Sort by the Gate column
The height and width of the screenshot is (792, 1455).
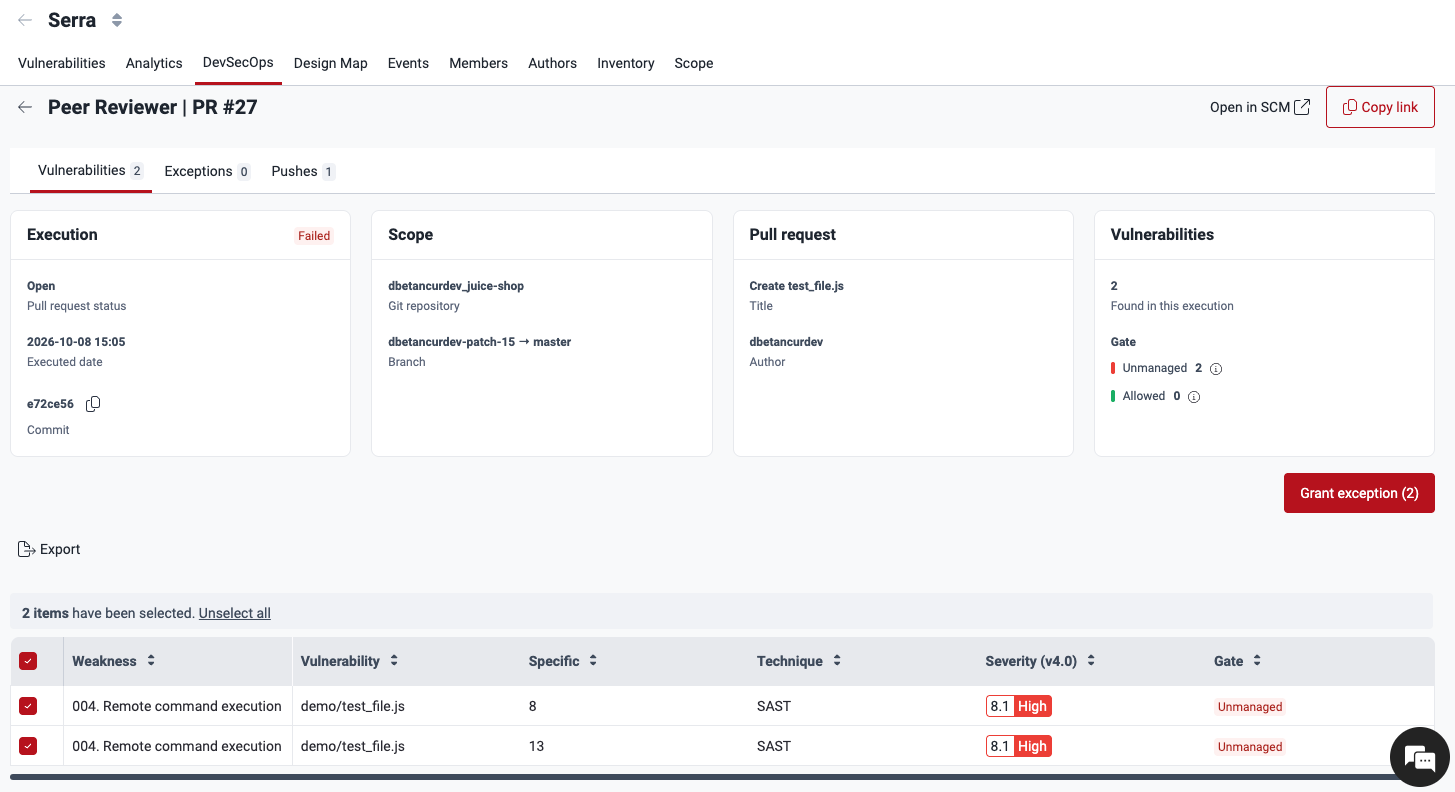click(x=1257, y=661)
